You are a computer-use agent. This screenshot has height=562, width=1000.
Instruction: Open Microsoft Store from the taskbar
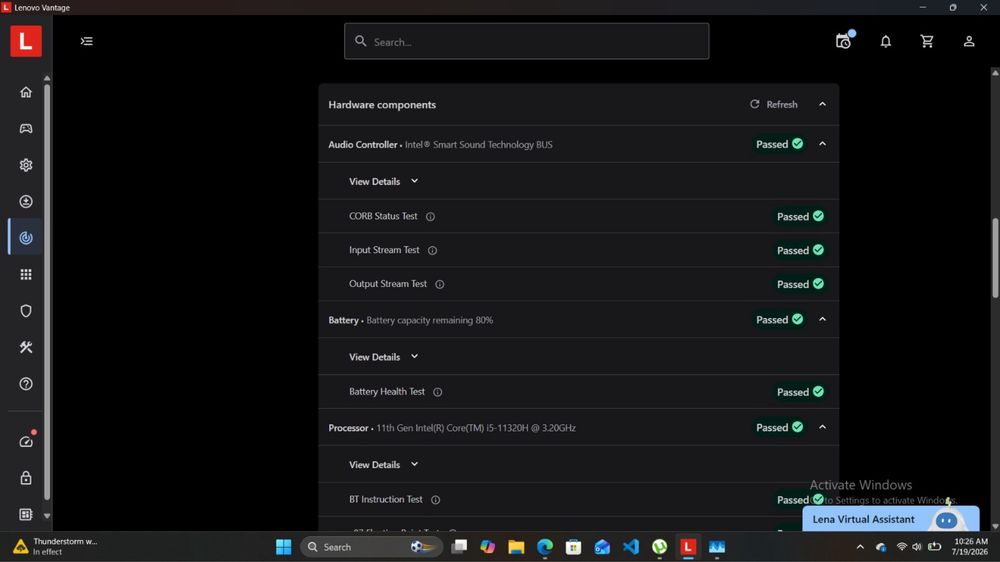(x=573, y=547)
